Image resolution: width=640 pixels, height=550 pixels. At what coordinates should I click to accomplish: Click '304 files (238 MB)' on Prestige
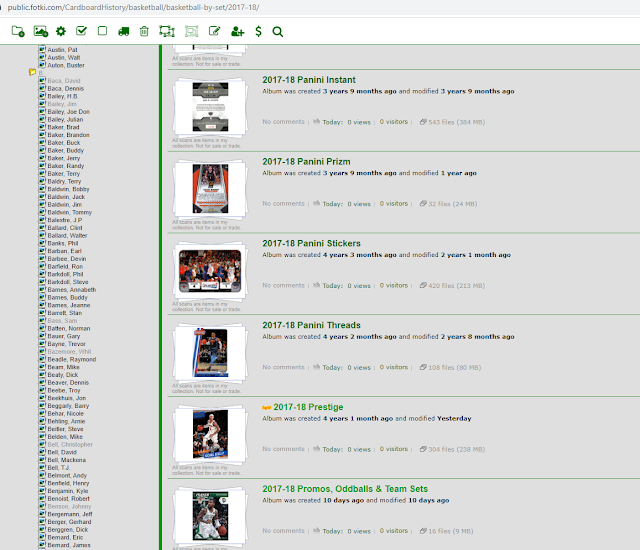coord(456,449)
